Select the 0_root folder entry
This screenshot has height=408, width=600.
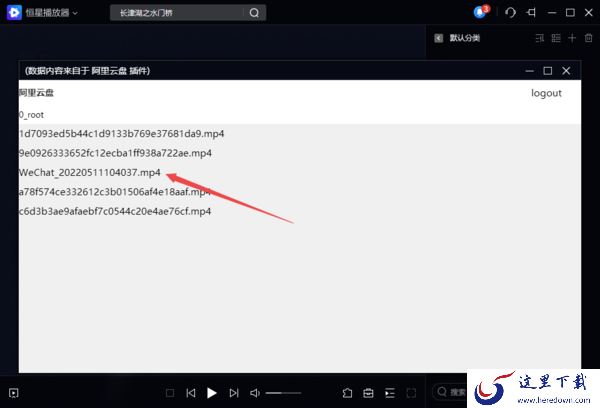(x=31, y=115)
